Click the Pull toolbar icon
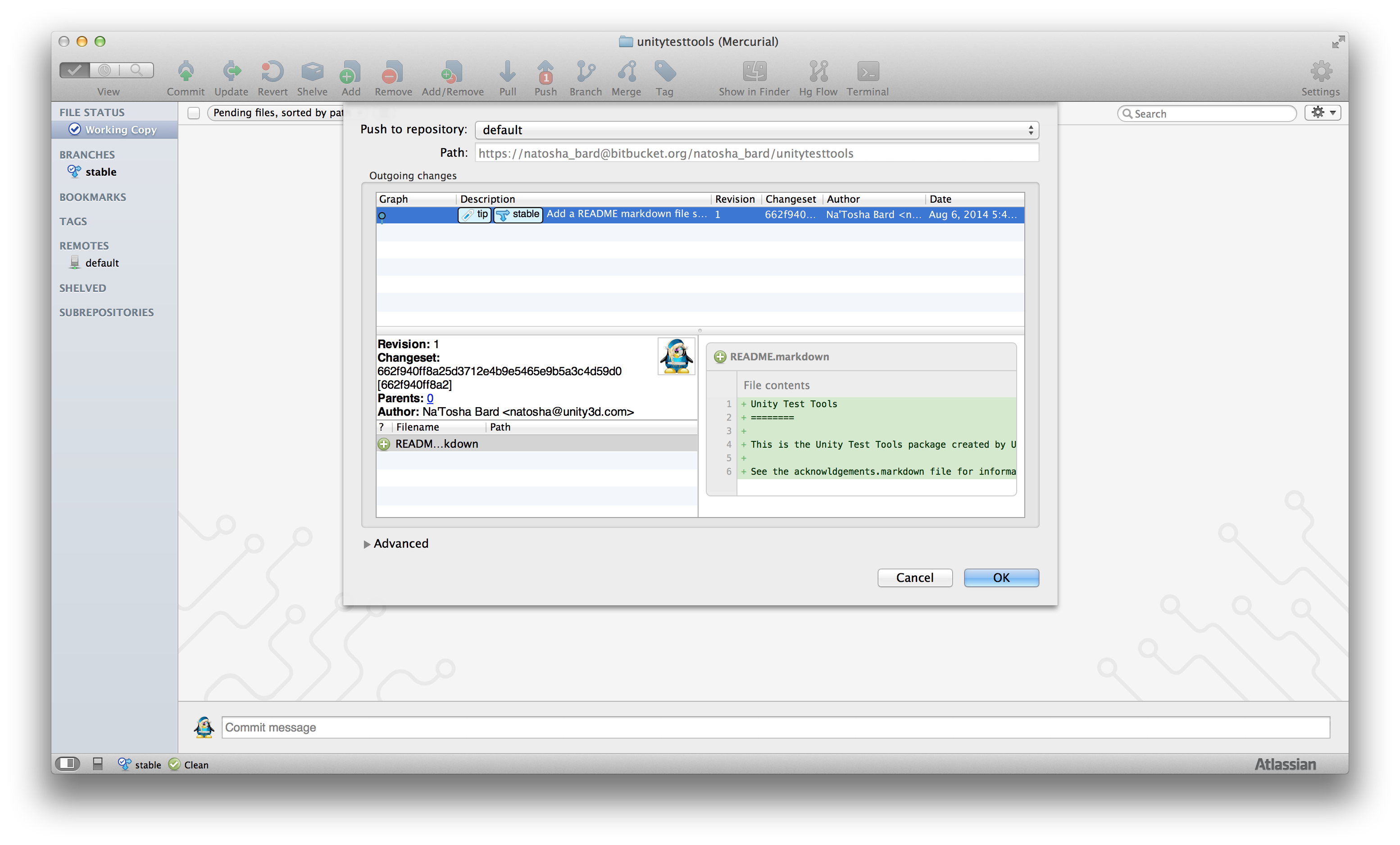The height and width of the screenshot is (845, 1400). (x=507, y=72)
